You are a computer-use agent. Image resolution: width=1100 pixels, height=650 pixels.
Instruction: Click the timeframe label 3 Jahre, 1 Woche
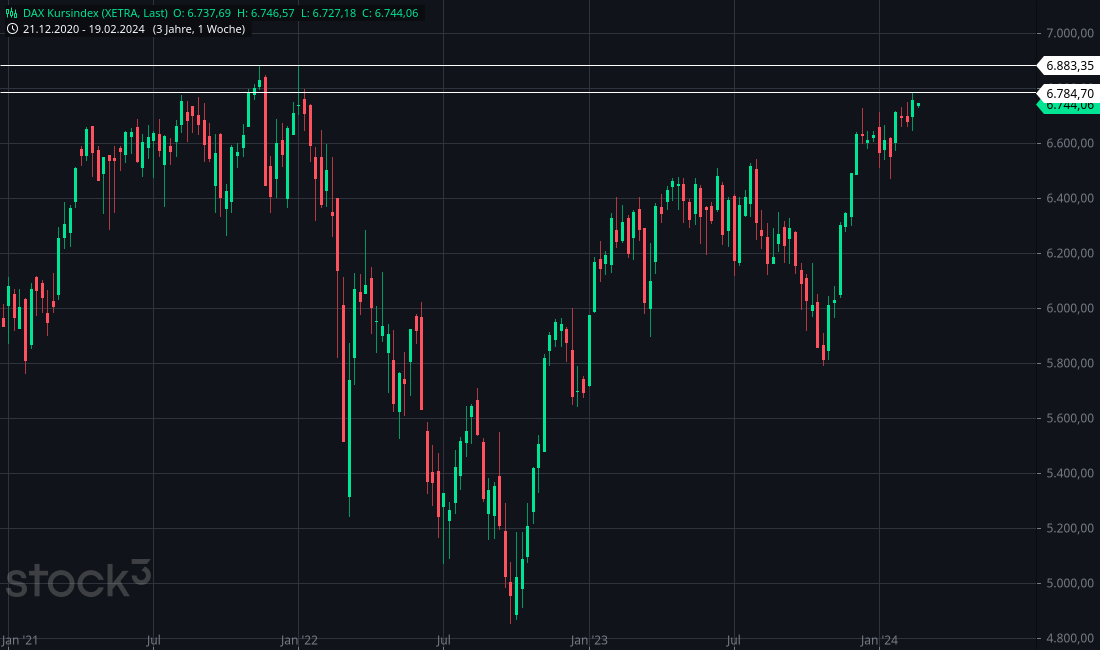tap(198, 31)
